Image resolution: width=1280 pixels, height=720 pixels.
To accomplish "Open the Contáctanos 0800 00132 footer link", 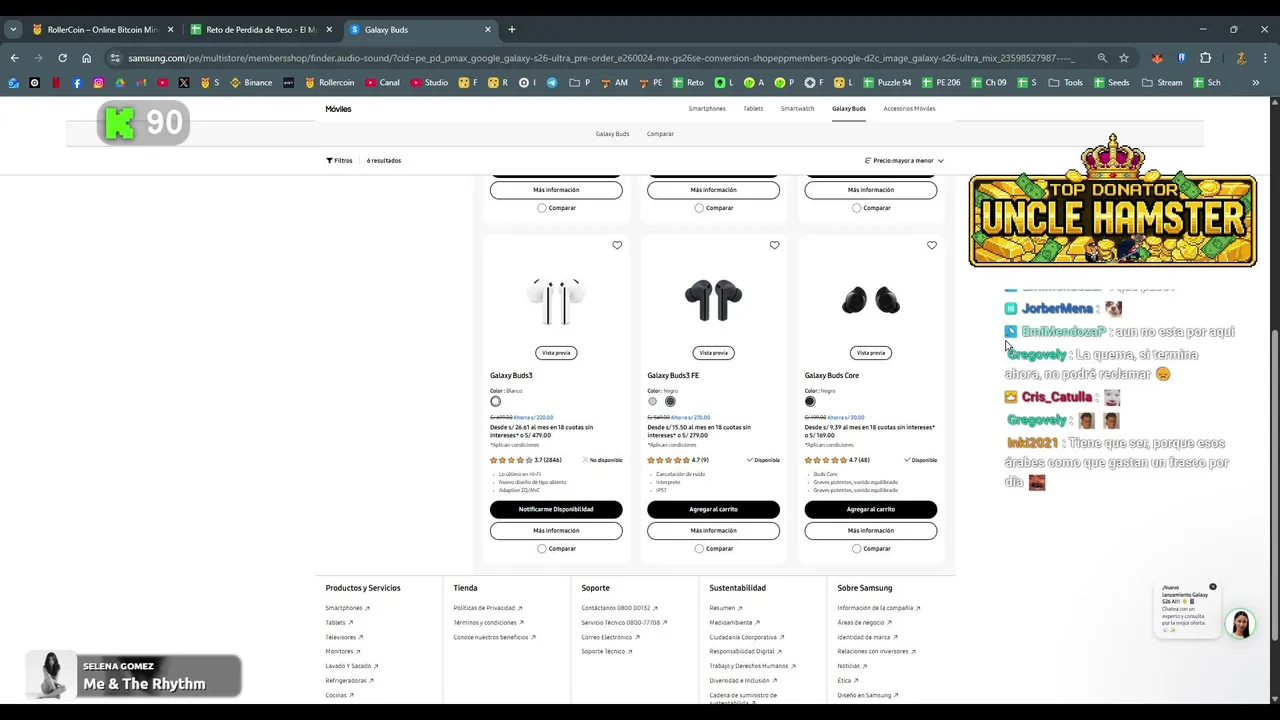I will (619, 608).
